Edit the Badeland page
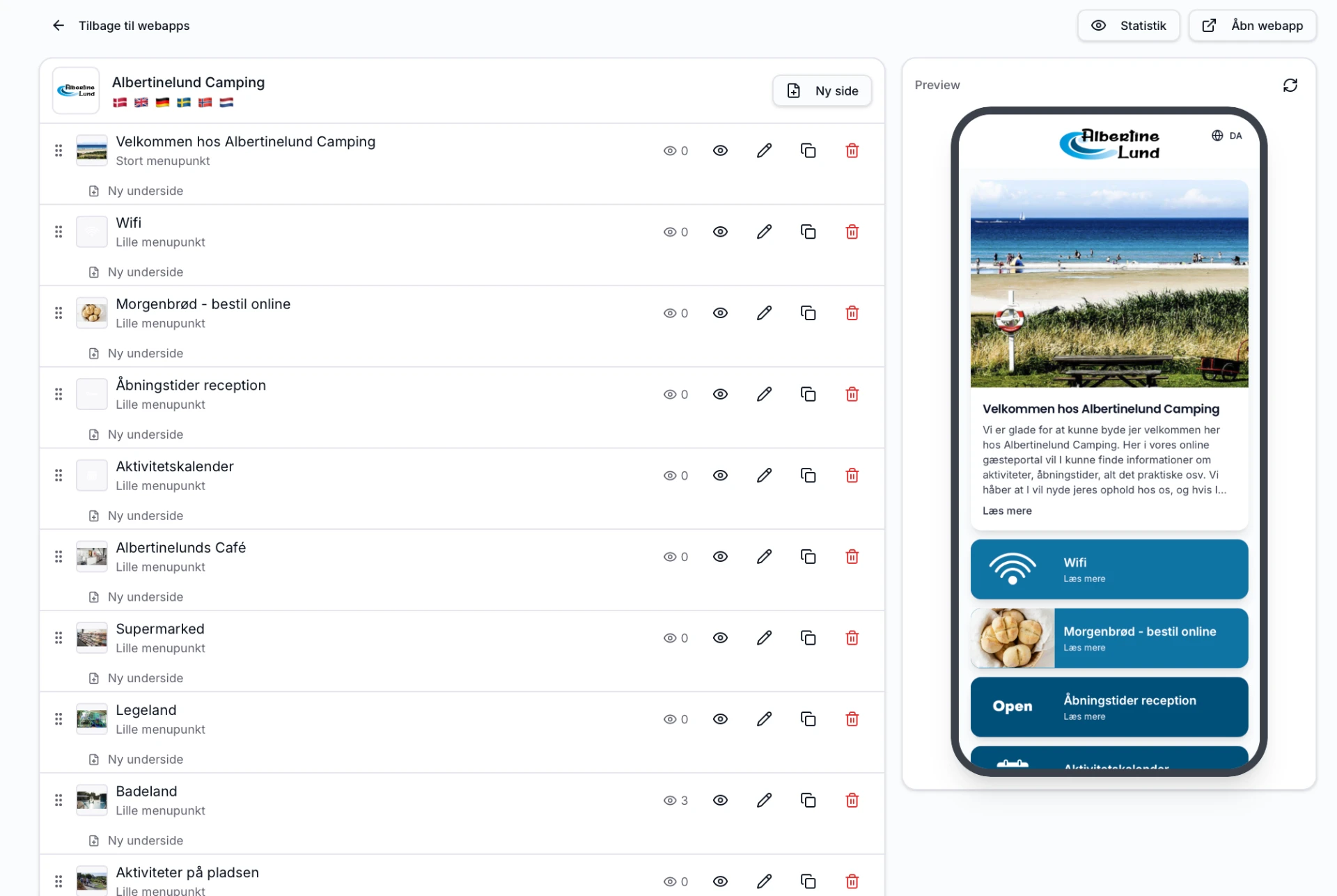Image resolution: width=1337 pixels, height=896 pixels. pos(764,801)
